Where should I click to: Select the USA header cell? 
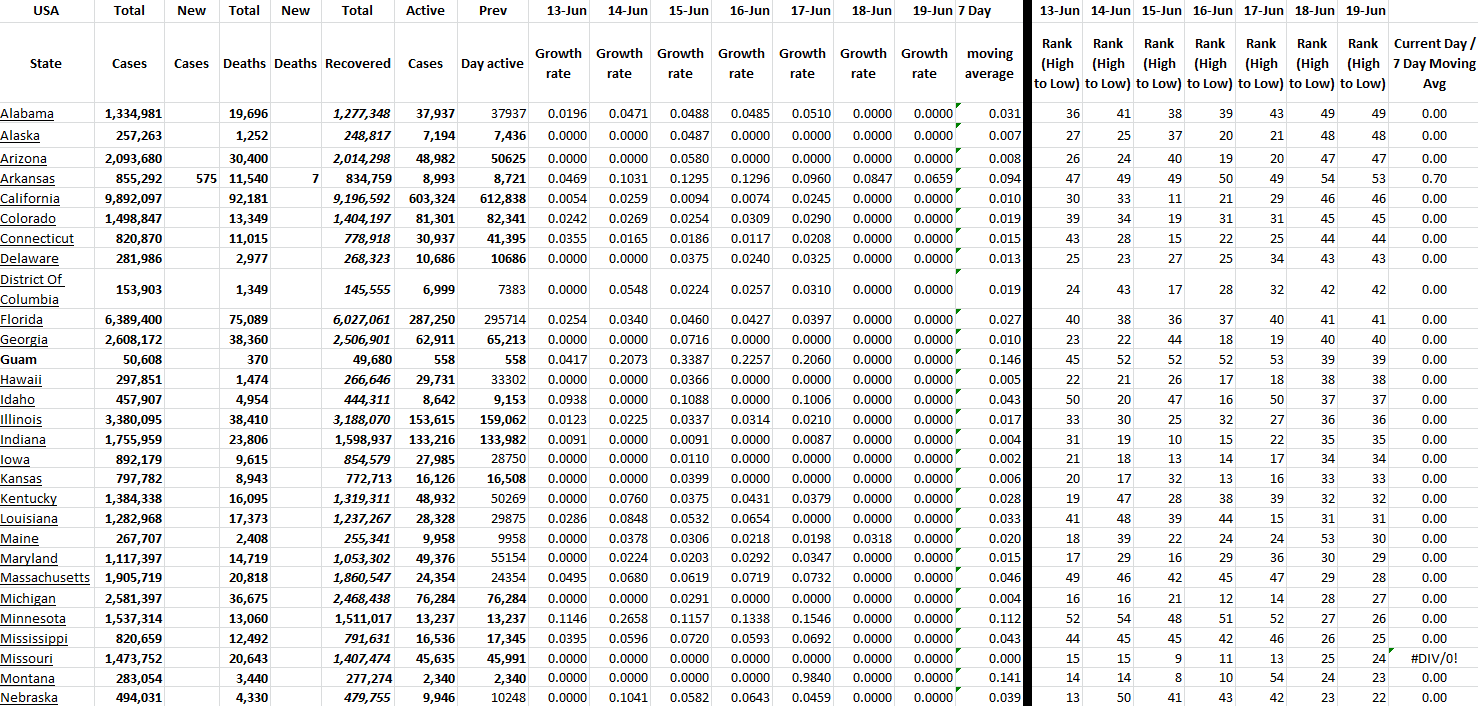[x=46, y=11]
